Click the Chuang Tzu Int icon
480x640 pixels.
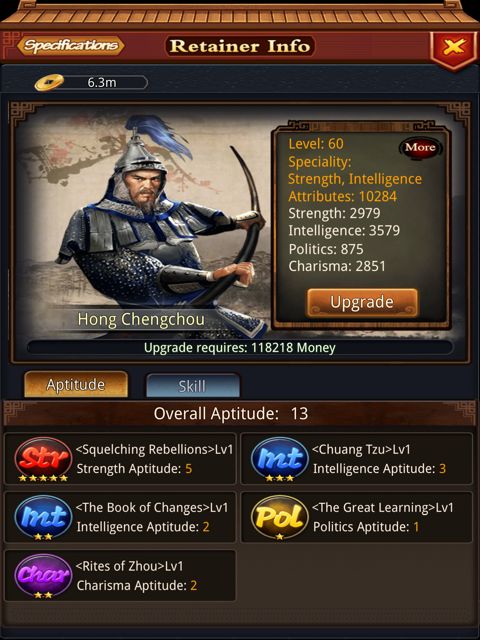[280, 457]
